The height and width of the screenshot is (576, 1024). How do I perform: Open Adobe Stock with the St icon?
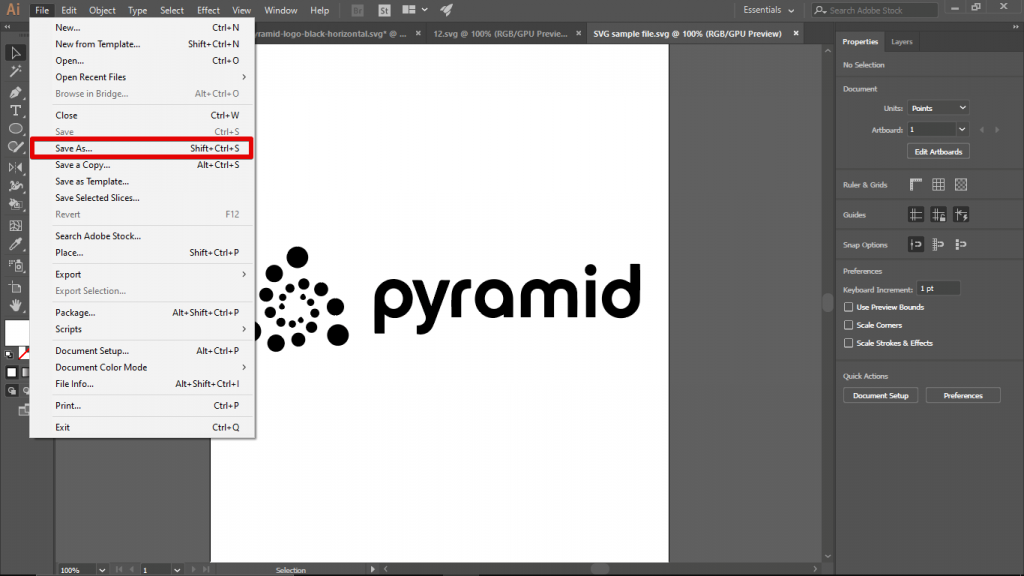click(384, 10)
